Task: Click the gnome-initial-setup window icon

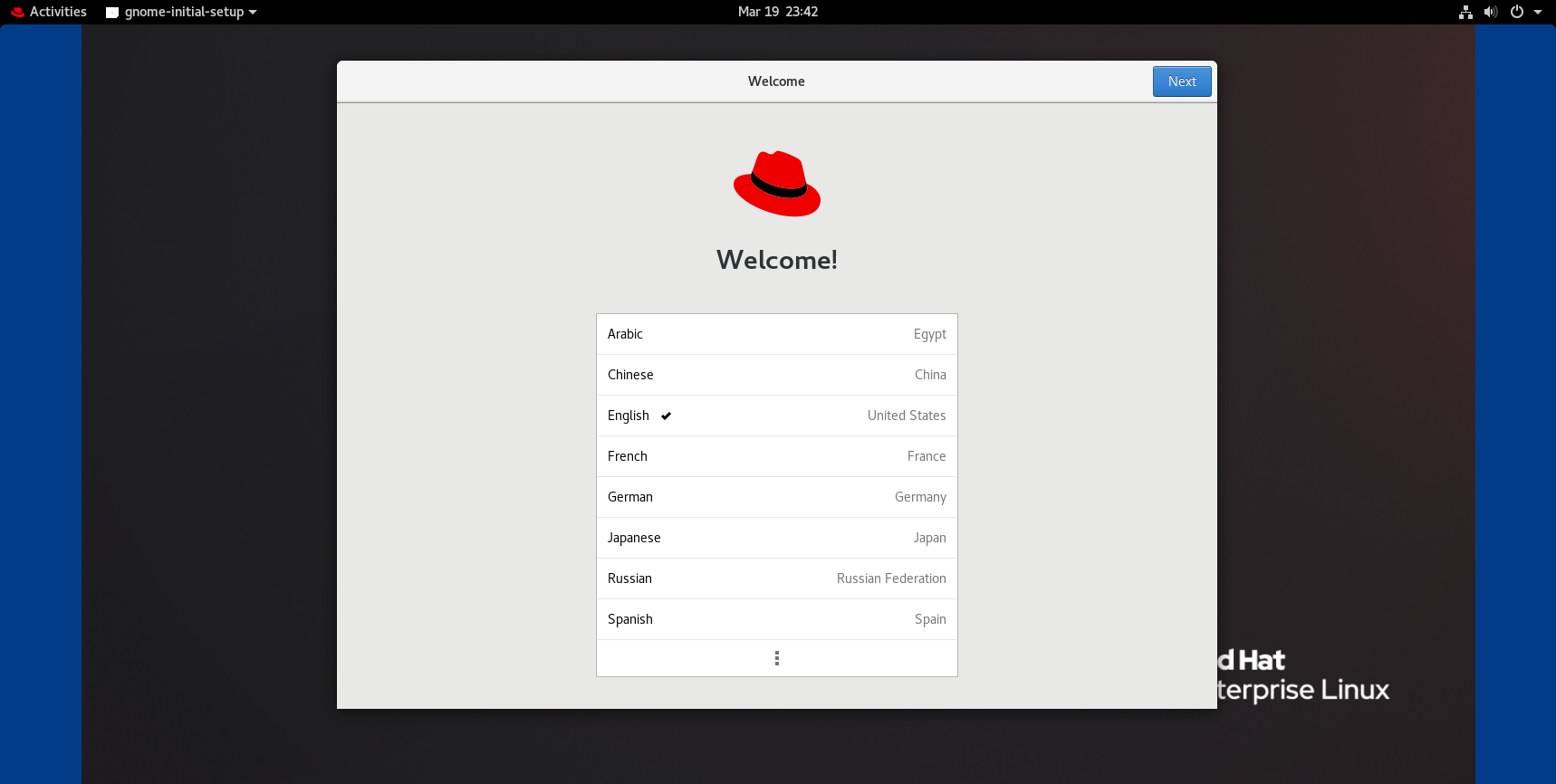Action: point(112,13)
